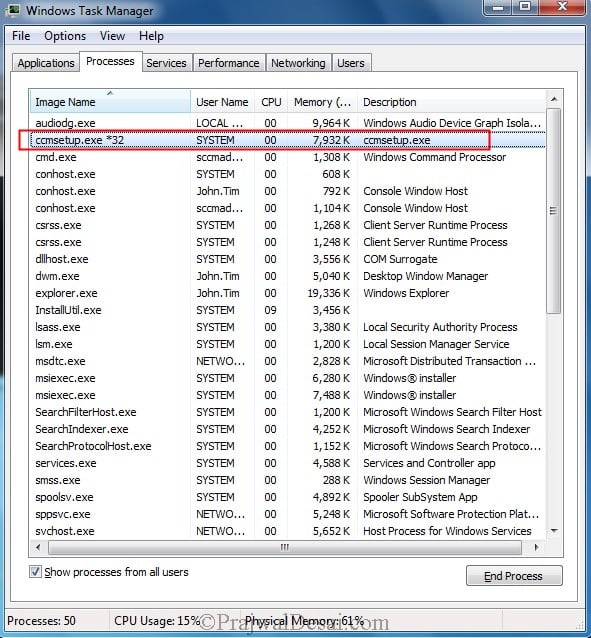Select msiexec.exe using 7,488 K memory

click(x=288, y=395)
